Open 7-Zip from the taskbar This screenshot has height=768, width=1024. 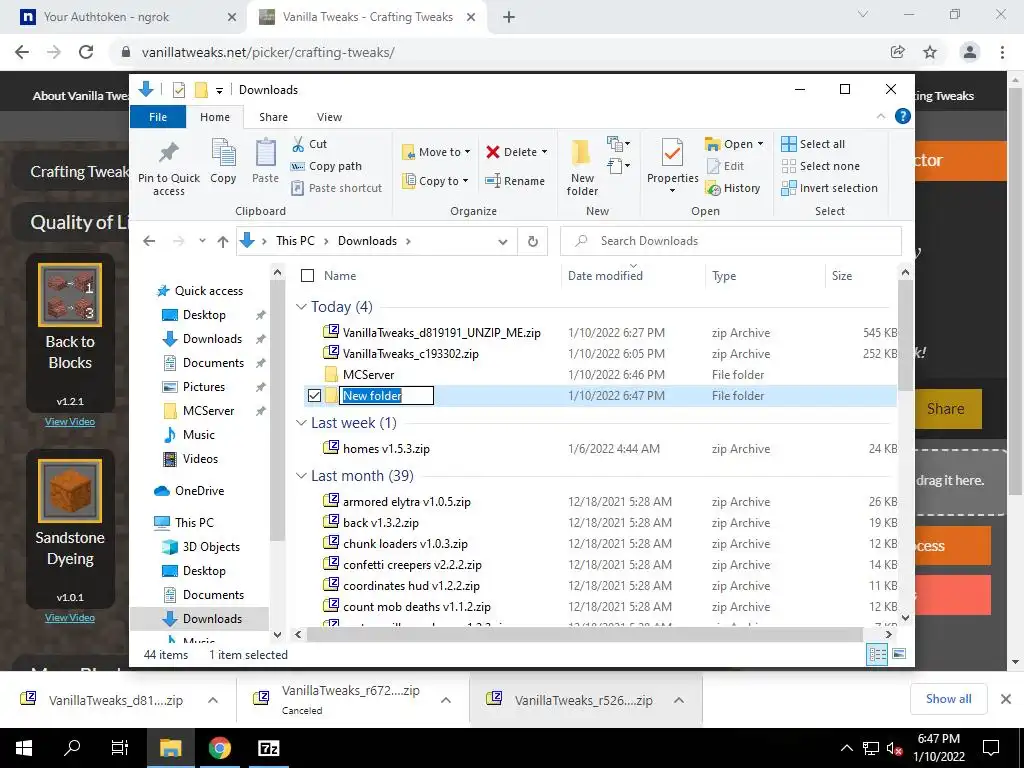(268, 748)
